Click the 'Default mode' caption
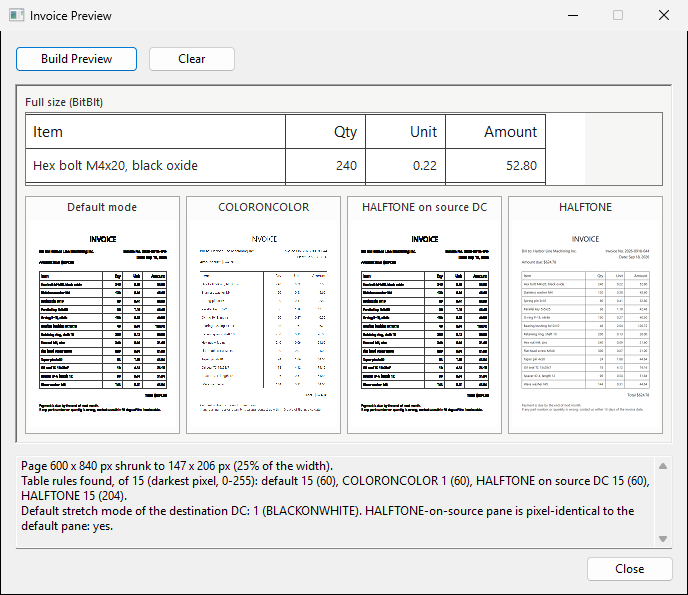Viewport: 688px width, 595px height. [x=102, y=207]
